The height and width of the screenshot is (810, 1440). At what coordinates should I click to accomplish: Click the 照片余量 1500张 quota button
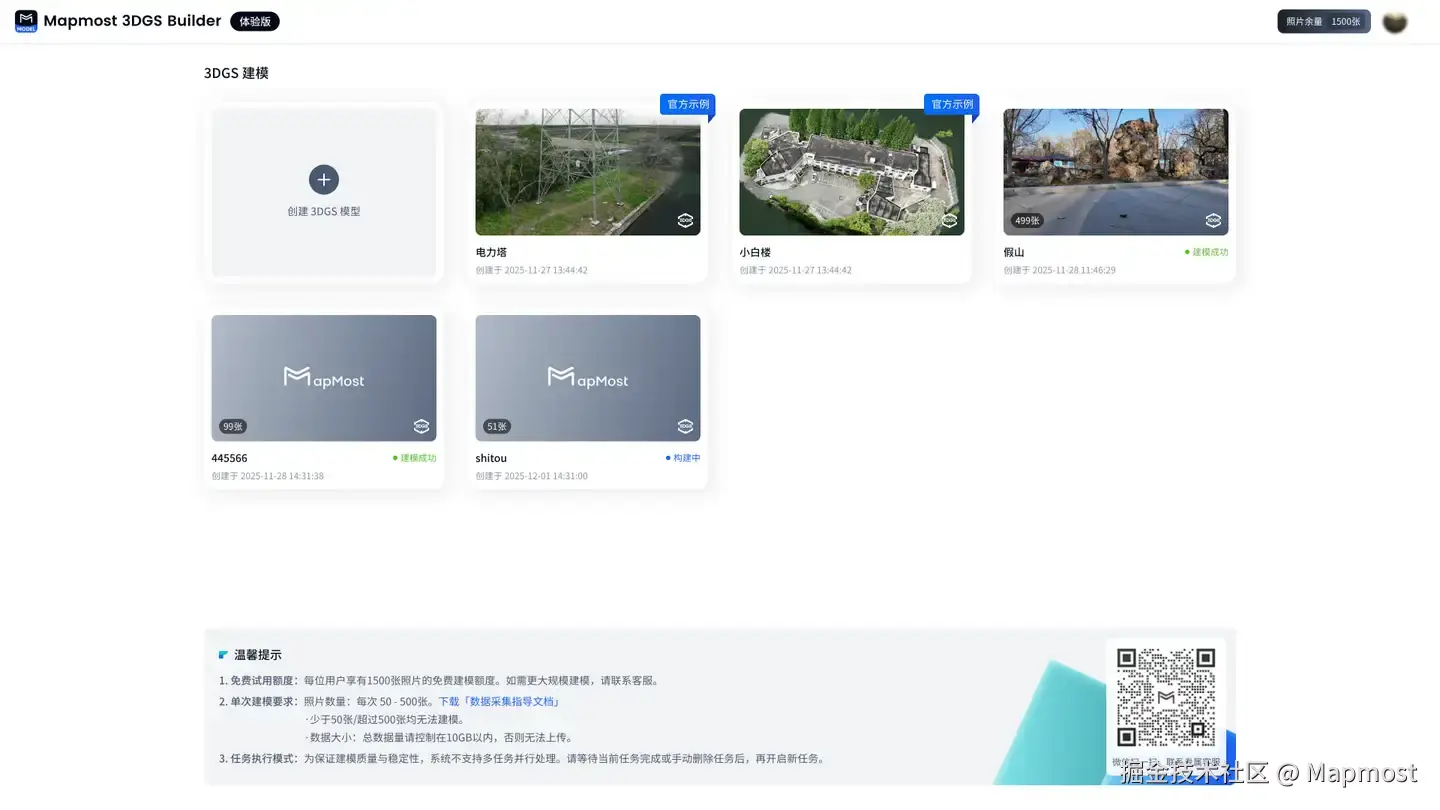(1324, 21)
